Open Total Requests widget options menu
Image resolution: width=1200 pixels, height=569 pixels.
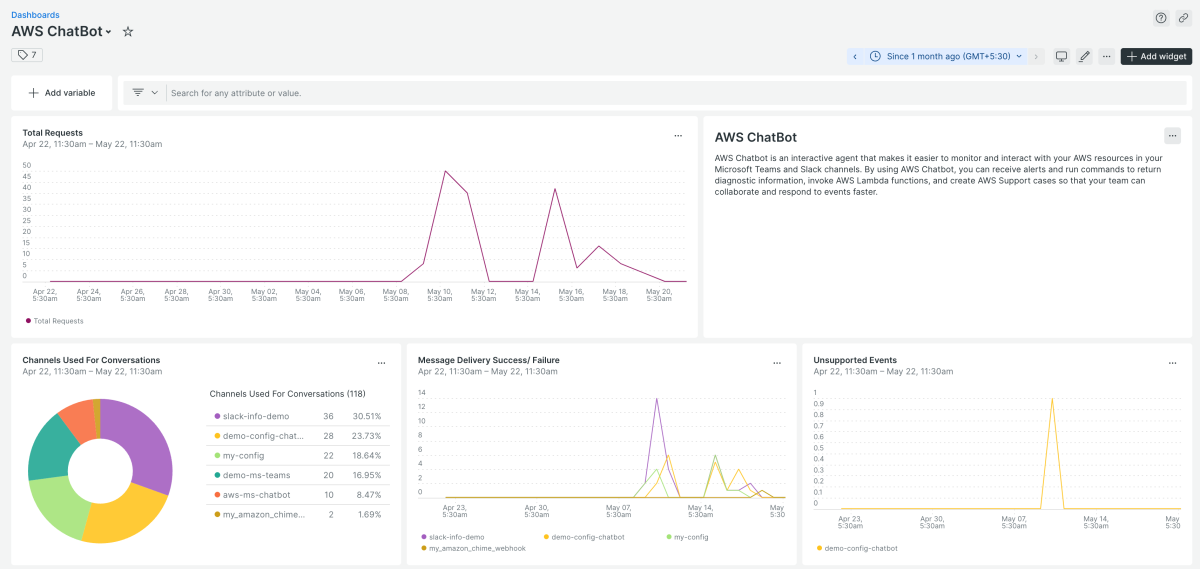pos(678,135)
